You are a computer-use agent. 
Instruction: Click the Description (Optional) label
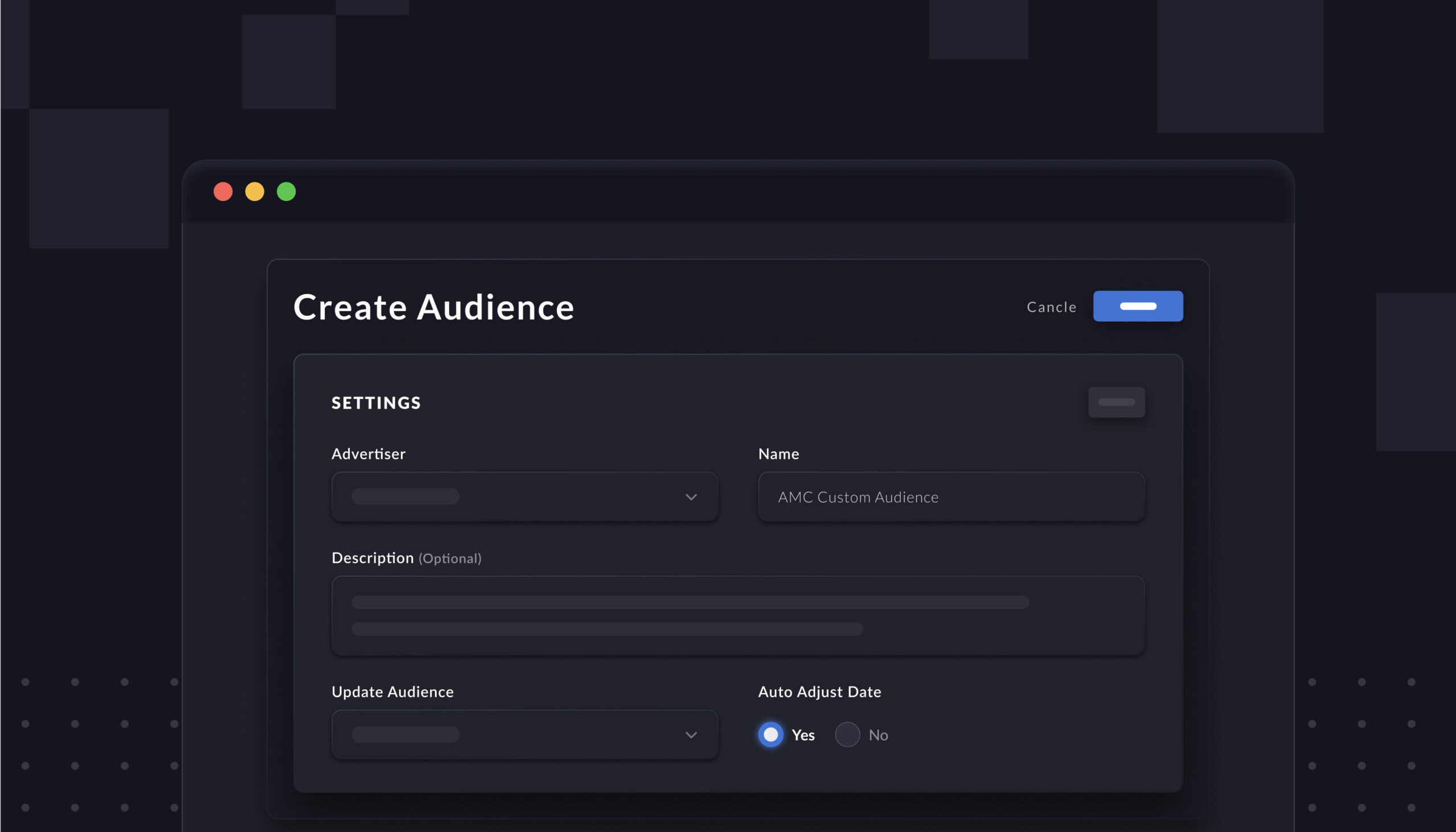coord(406,557)
